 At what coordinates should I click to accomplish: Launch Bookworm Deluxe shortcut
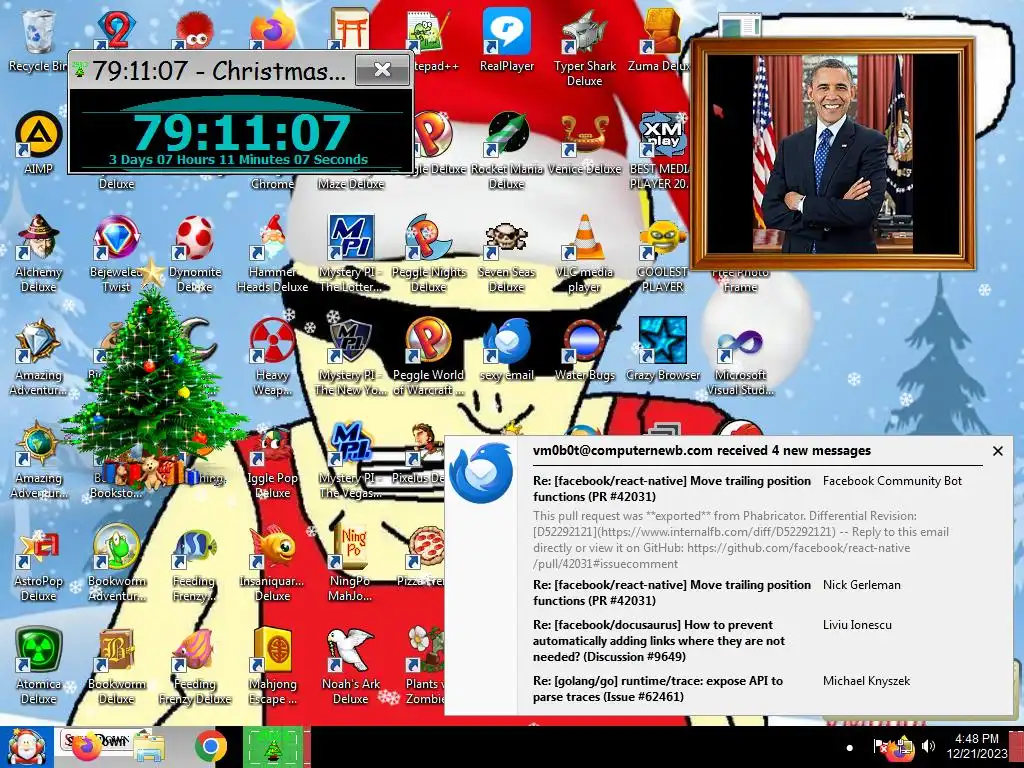point(116,666)
